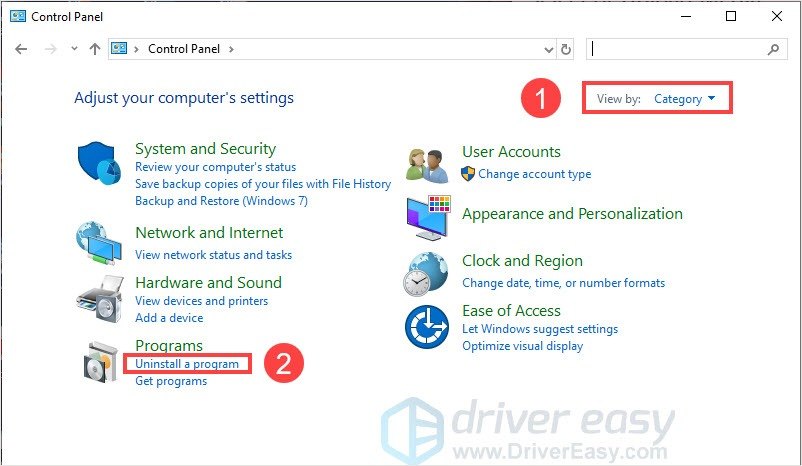This screenshot has width=802, height=466.
Task: Click Uninstall a program link
Action: click(187, 364)
